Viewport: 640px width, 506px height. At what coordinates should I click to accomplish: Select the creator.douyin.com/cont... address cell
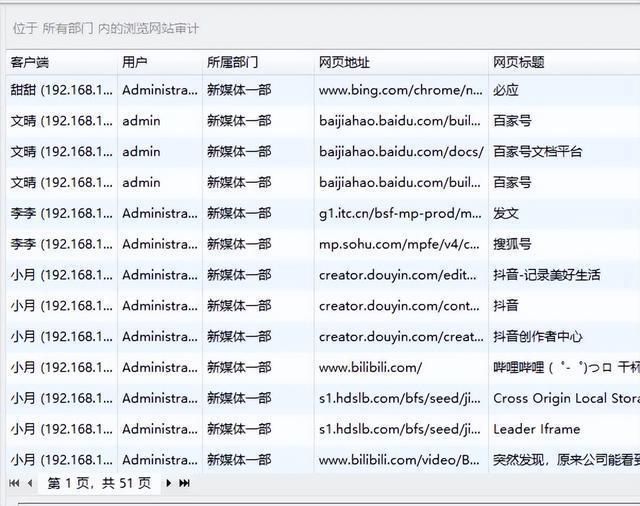point(401,306)
